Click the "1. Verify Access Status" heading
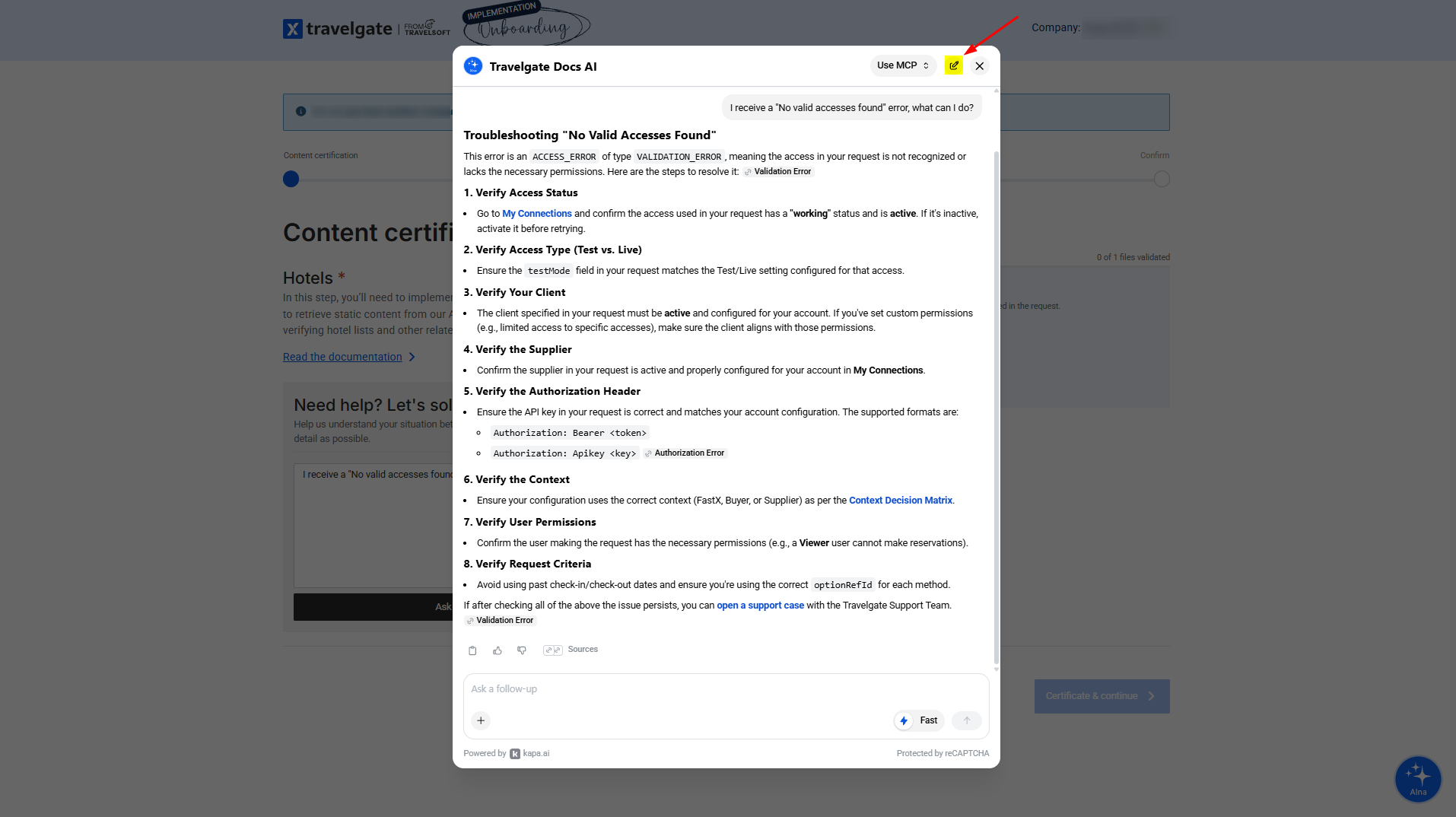The image size is (1456, 817). click(x=521, y=193)
